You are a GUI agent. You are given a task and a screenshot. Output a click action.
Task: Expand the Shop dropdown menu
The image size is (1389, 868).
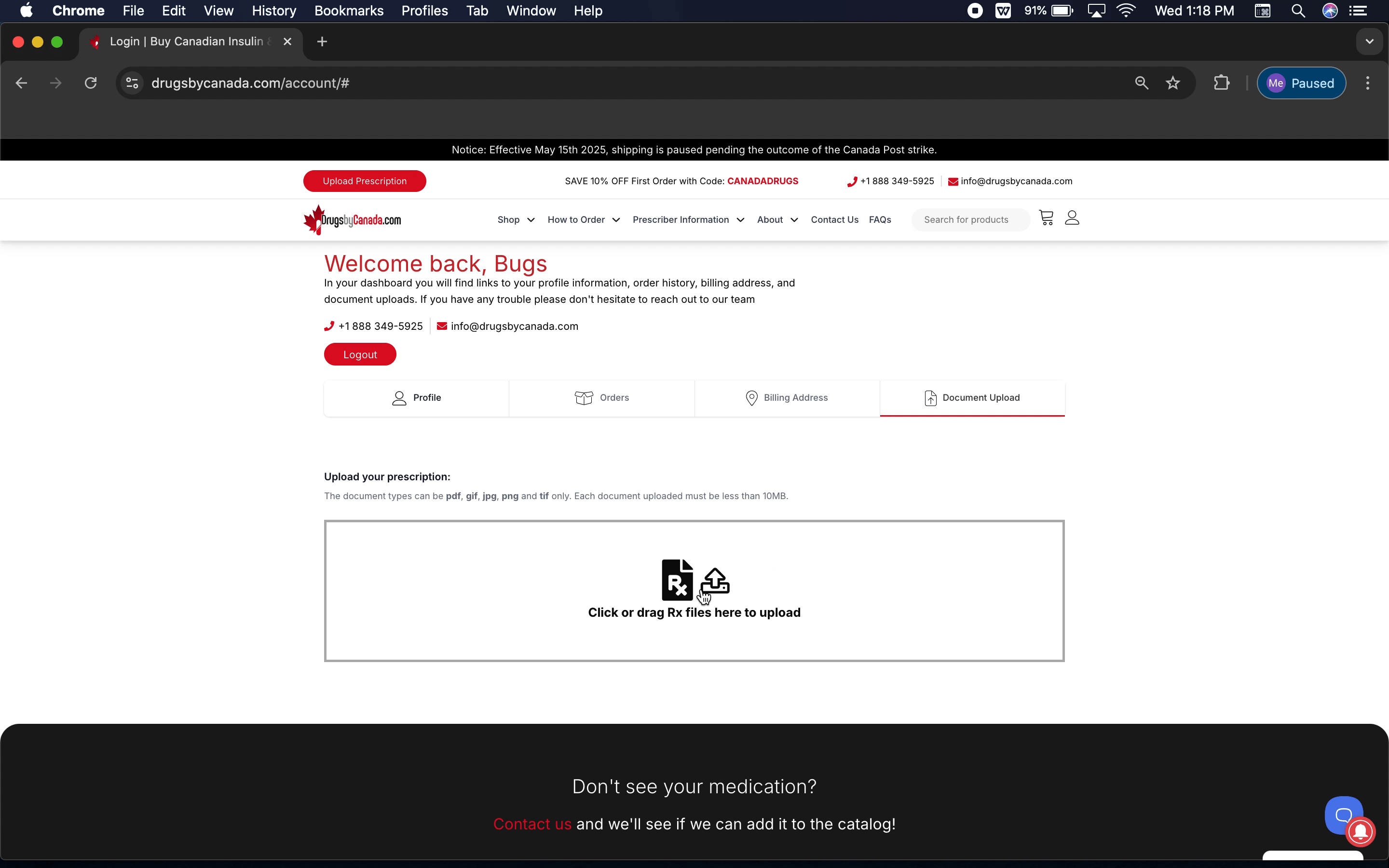pyautogui.click(x=516, y=220)
